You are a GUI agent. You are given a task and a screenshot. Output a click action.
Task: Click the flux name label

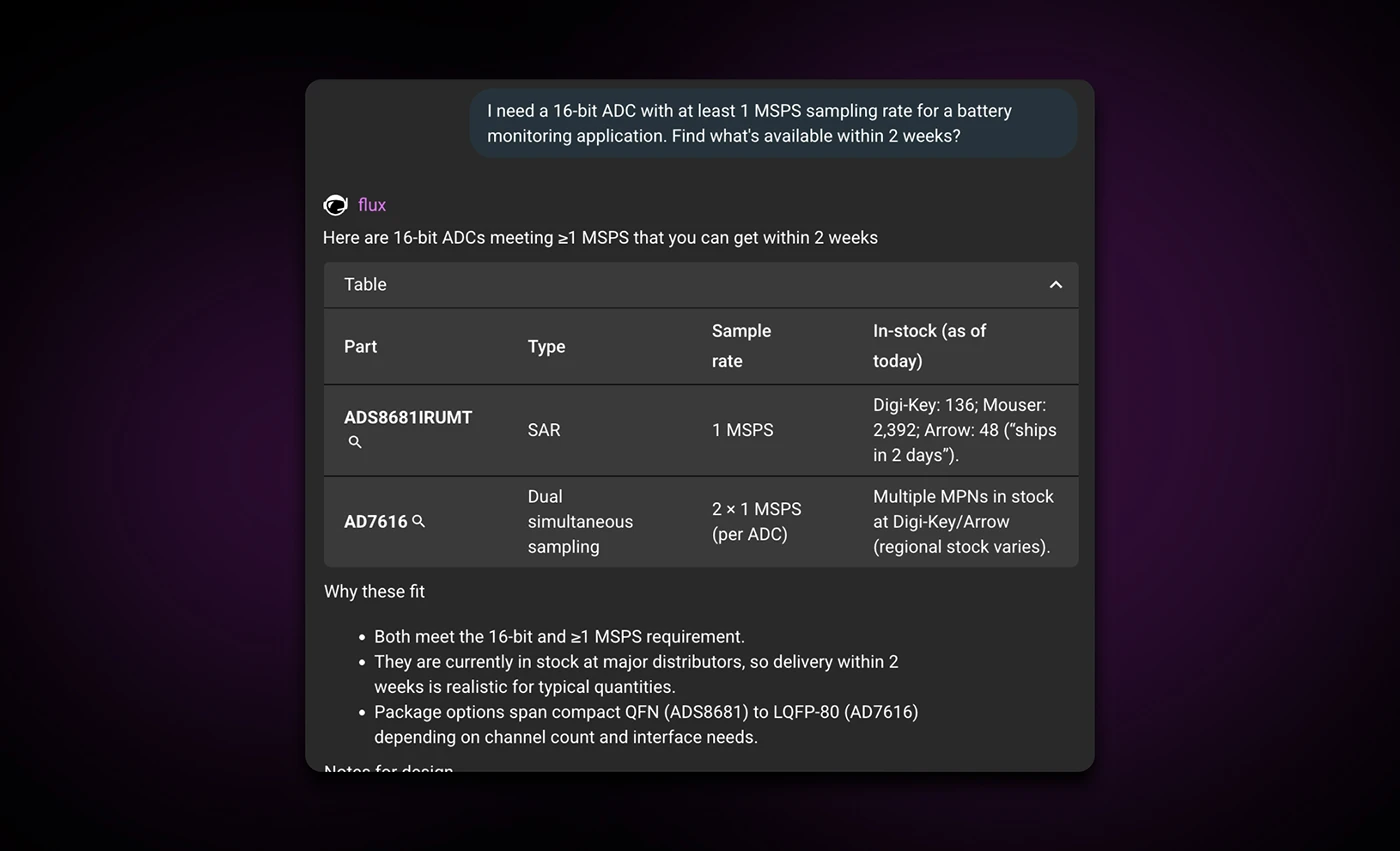click(370, 204)
